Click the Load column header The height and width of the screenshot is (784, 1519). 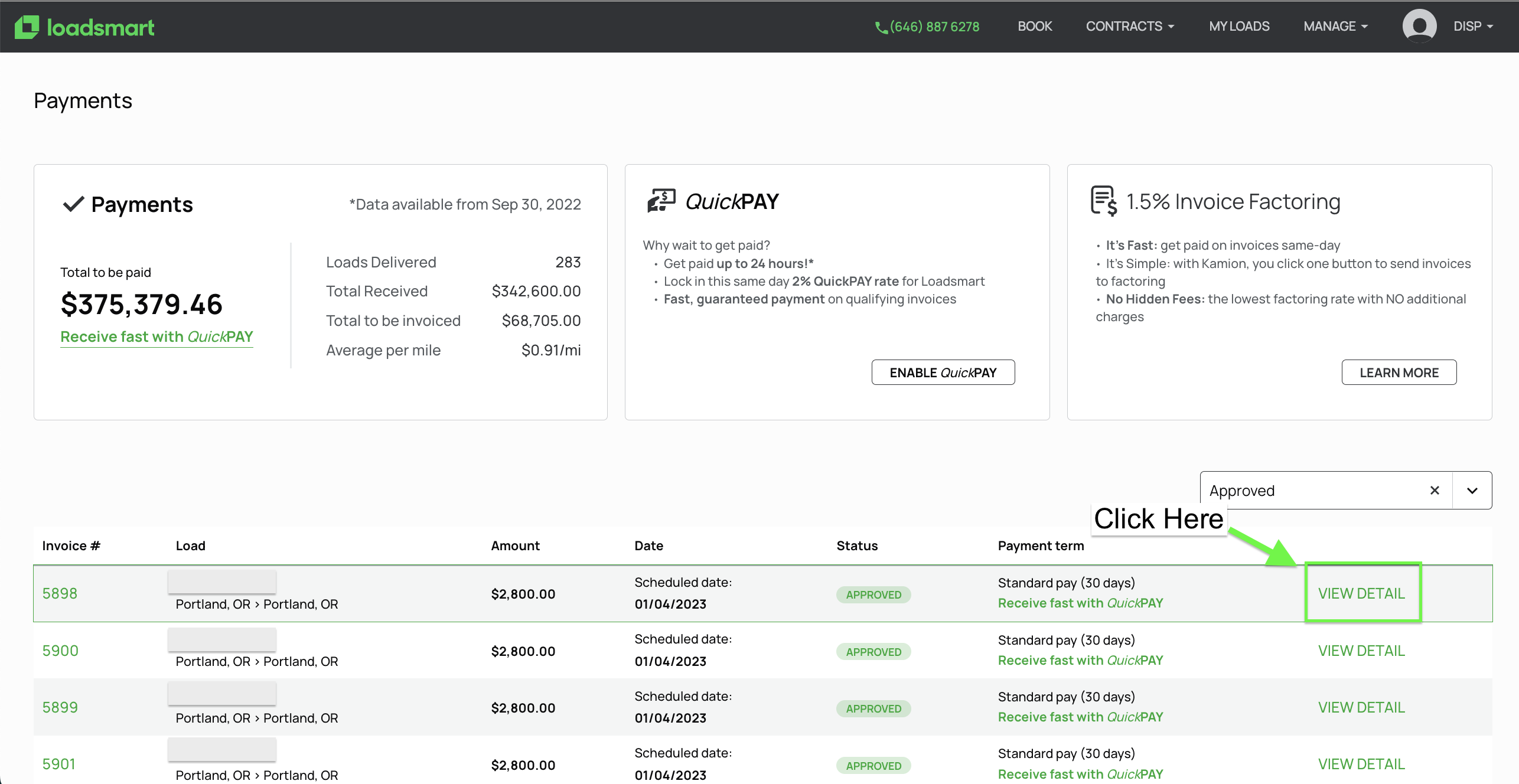pyautogui.click(x=191, y=545)
